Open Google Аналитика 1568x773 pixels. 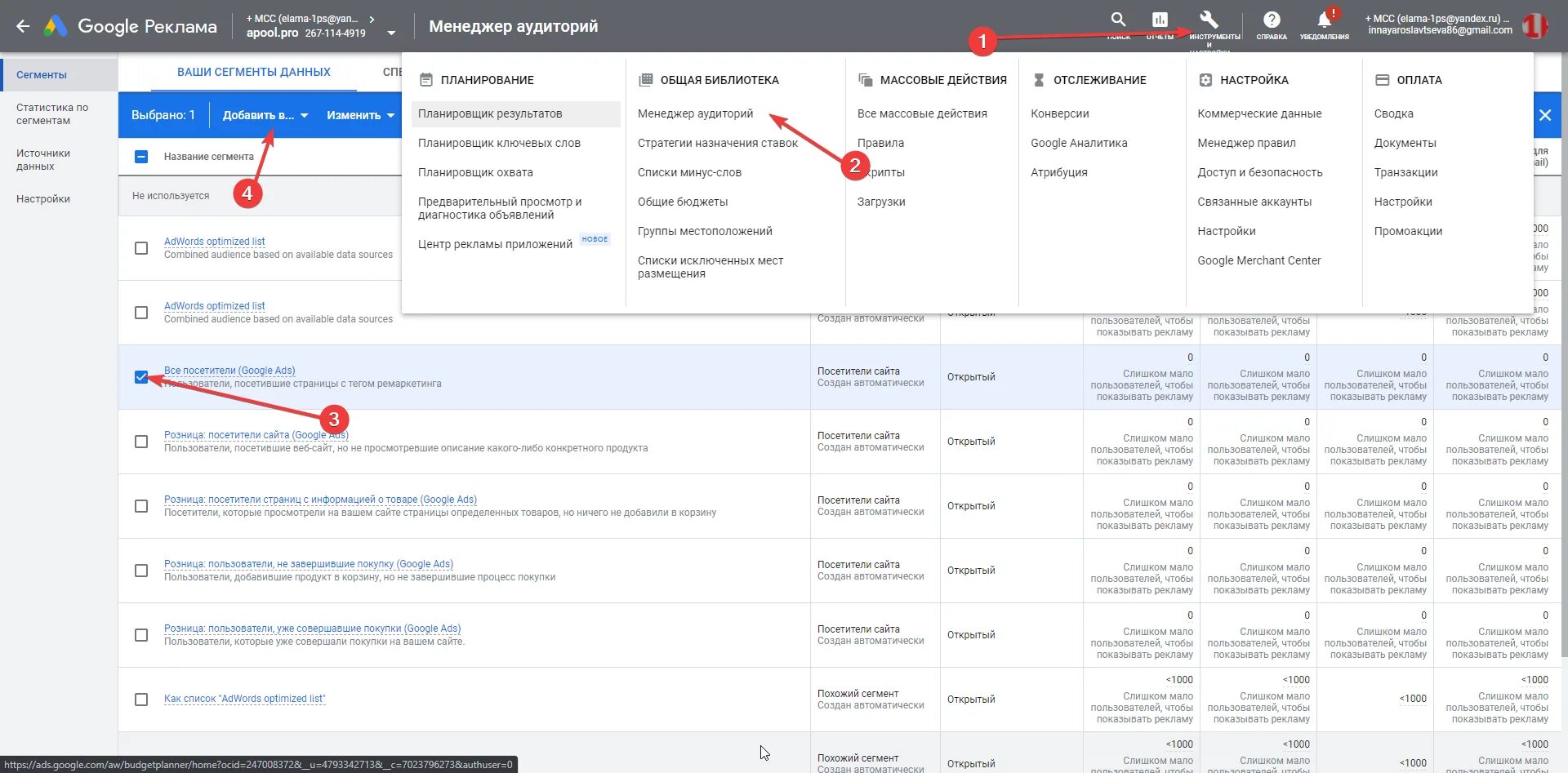click(1079, 143)
